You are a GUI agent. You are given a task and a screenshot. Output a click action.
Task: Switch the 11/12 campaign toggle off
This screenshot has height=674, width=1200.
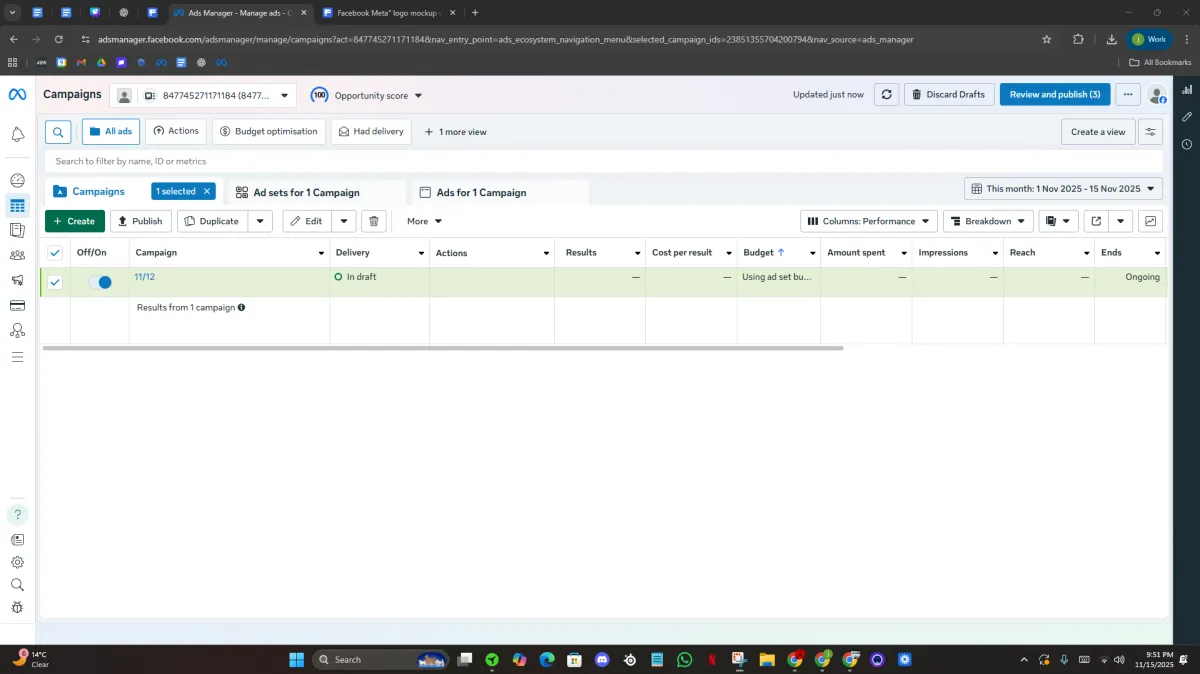tap(100, 282)
